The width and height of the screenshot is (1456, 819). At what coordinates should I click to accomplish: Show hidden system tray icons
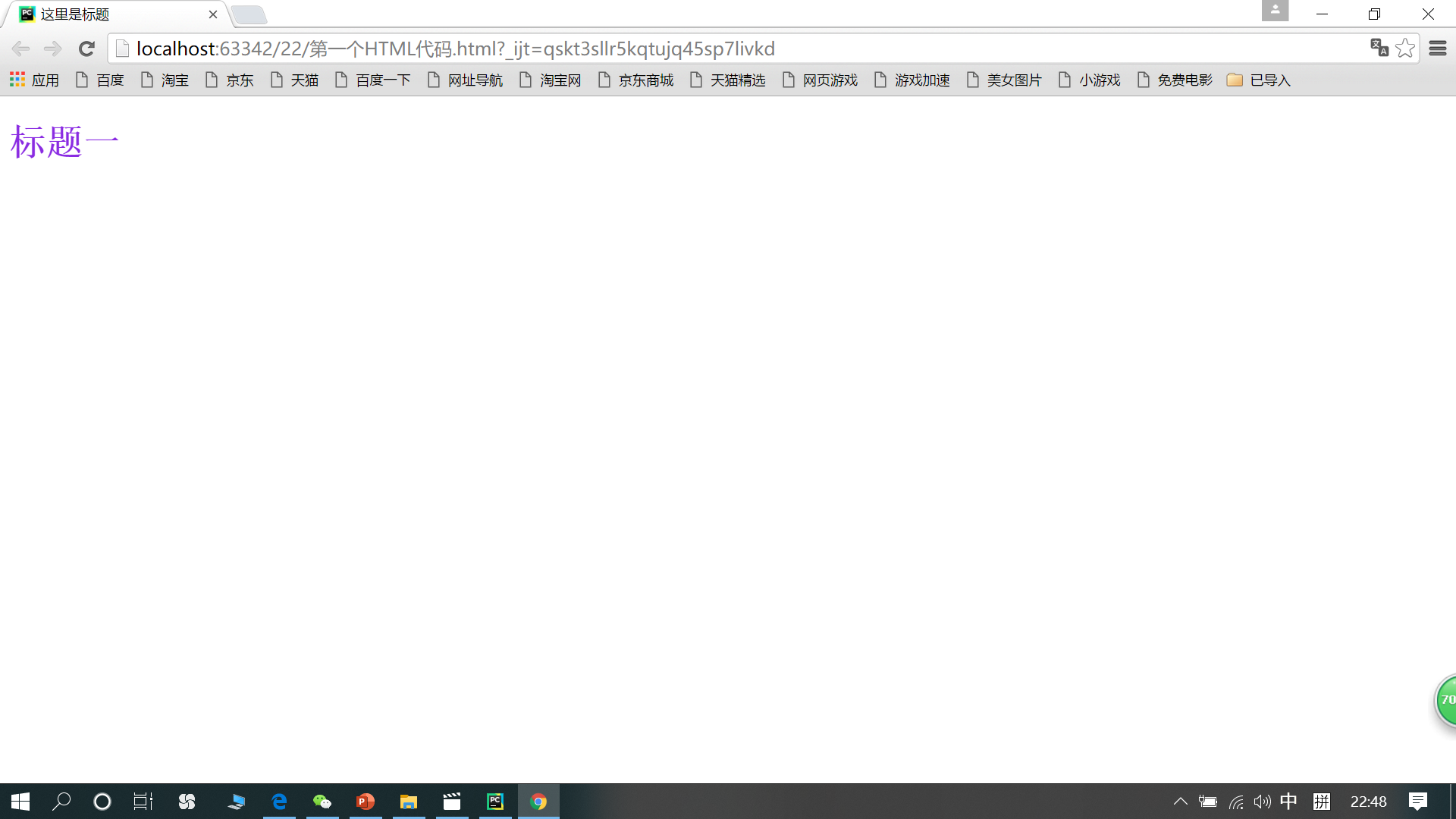tap(1181, 802)
